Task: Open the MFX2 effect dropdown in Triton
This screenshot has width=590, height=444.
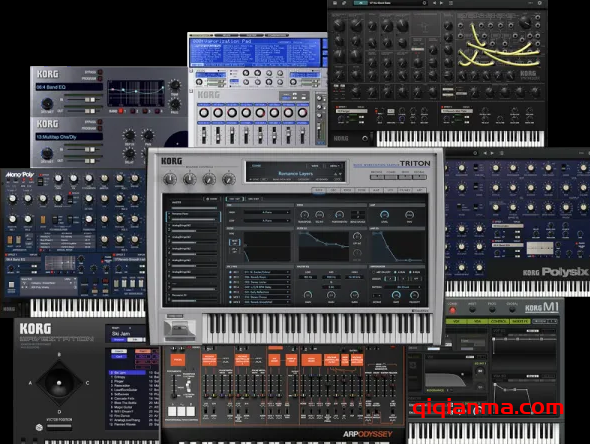Action: click(266, 302)
